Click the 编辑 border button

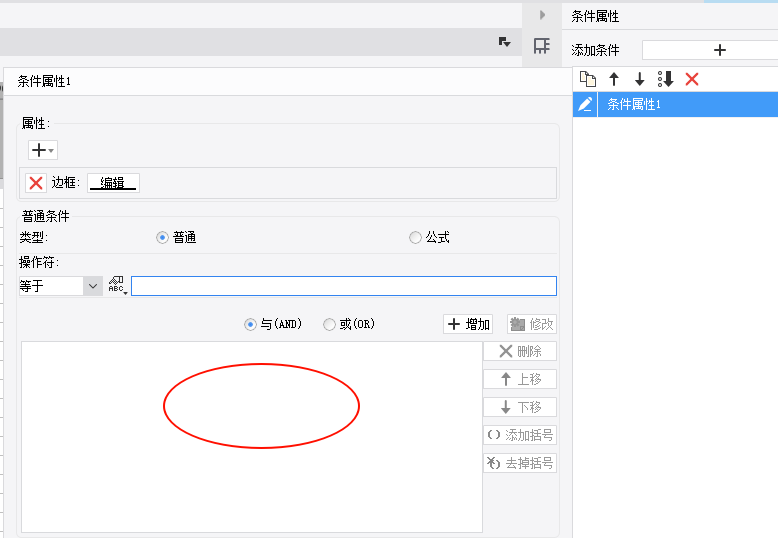point(113,183)
